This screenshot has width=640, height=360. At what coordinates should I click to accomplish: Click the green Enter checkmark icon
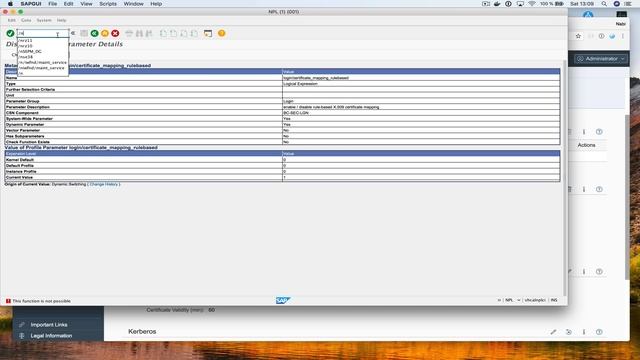[x=10, y=33]
